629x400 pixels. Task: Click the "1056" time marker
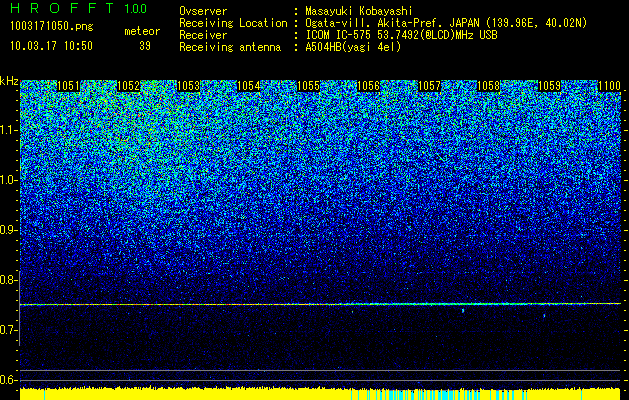pos(369,86)
